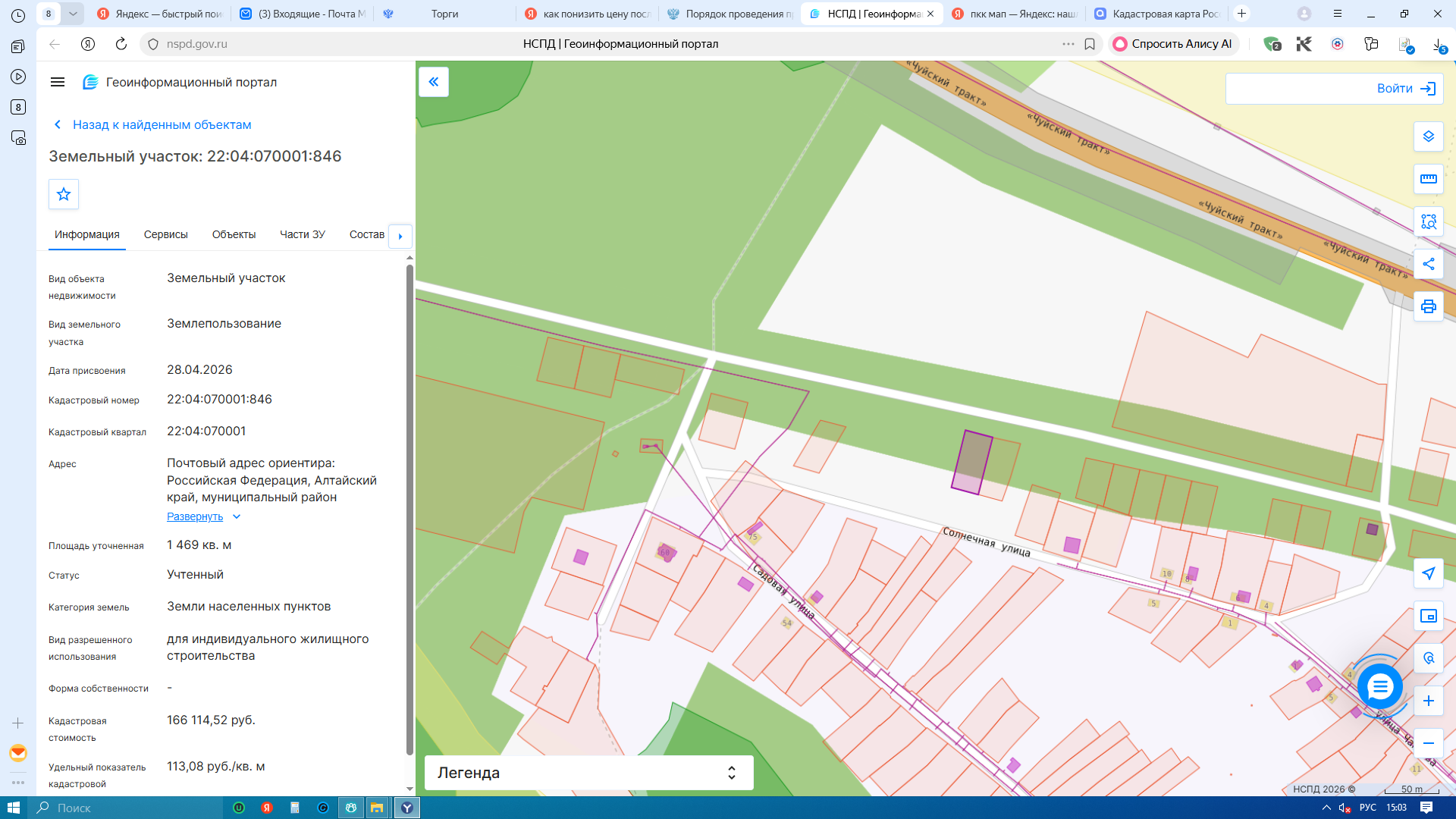
Task: Click the date value 28.04.2026
Action: (199, 369)
